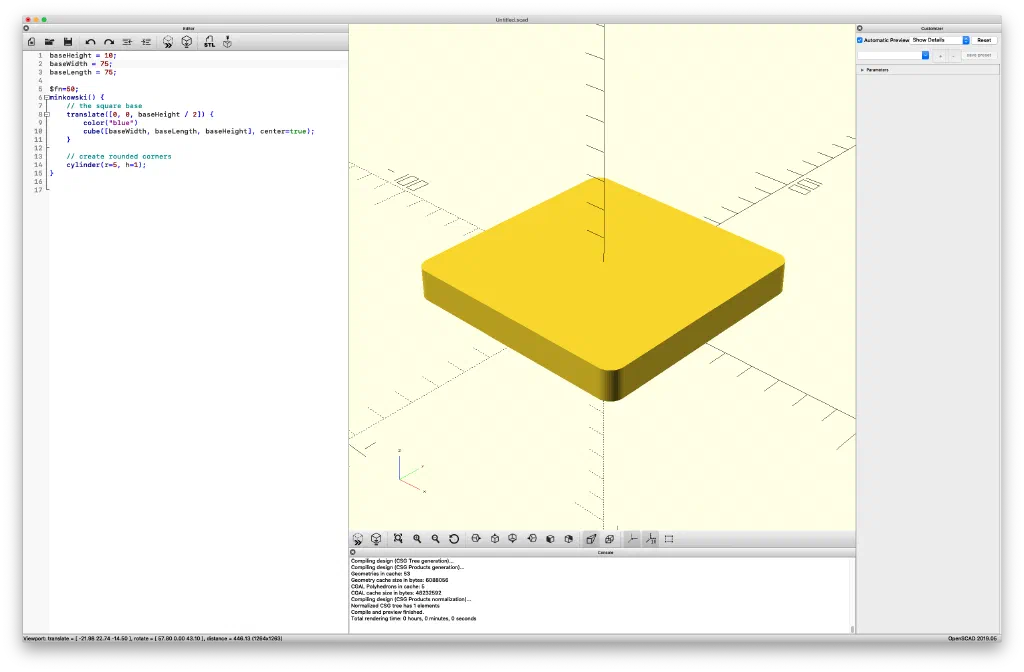Click the save preset button
The height and width of the screenshot is (672, 1024).
tap(979, 56)
